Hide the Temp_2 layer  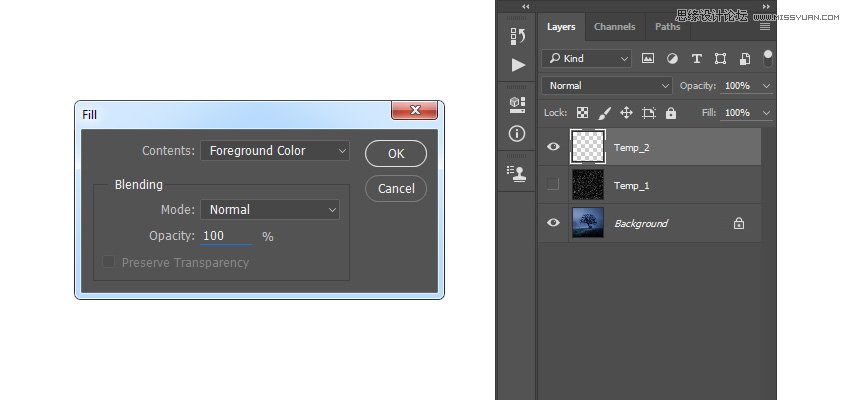tap(553, 147)
